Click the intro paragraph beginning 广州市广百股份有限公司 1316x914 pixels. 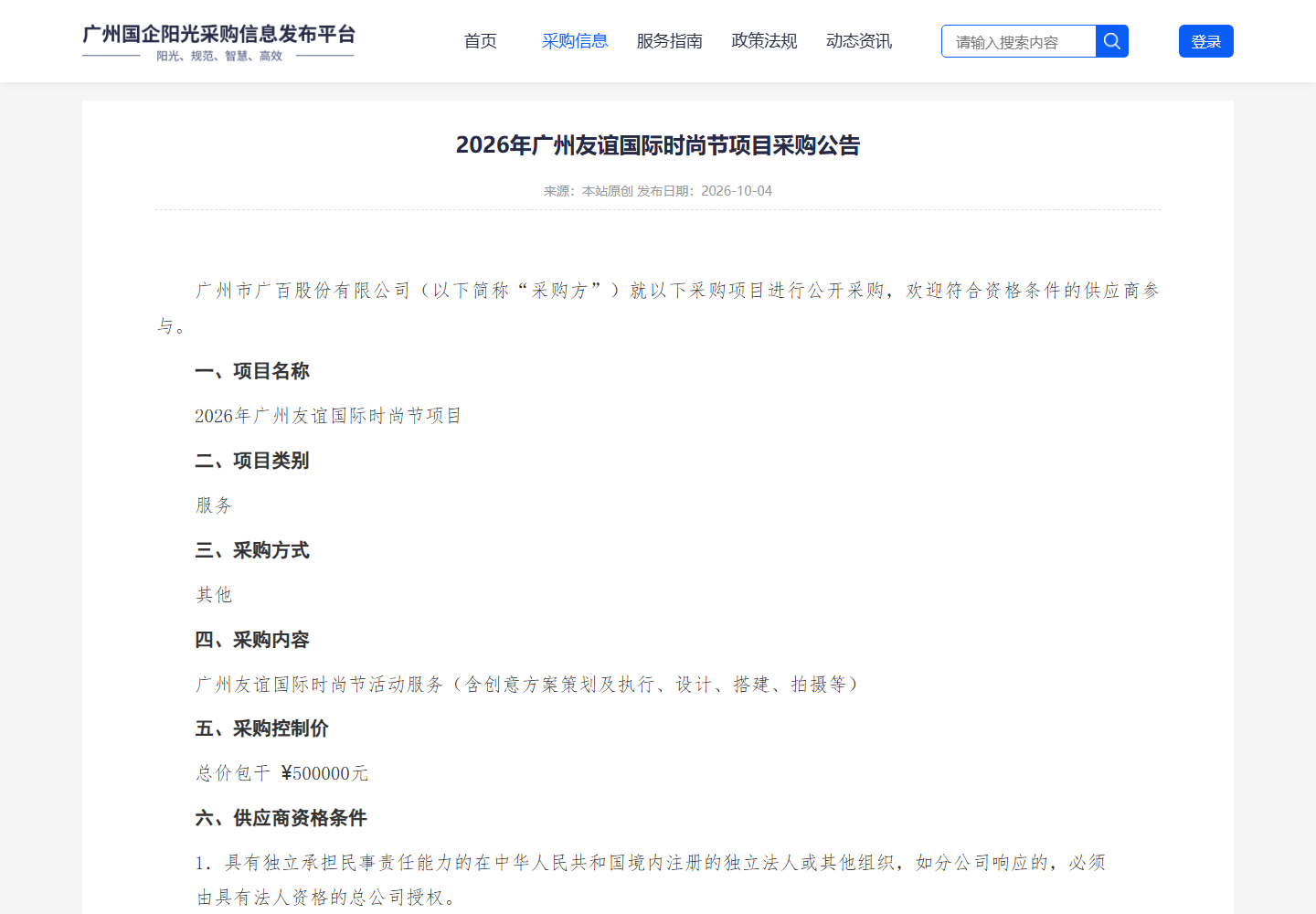click(658, 308)
